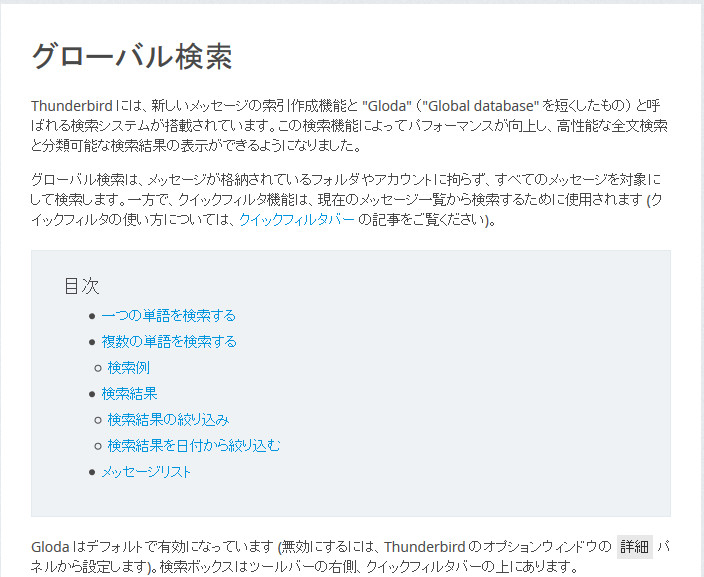Click the グローバル検索 page heading
Image resolution: width=704 pixels, height=577 pixels.
(132, 57)
